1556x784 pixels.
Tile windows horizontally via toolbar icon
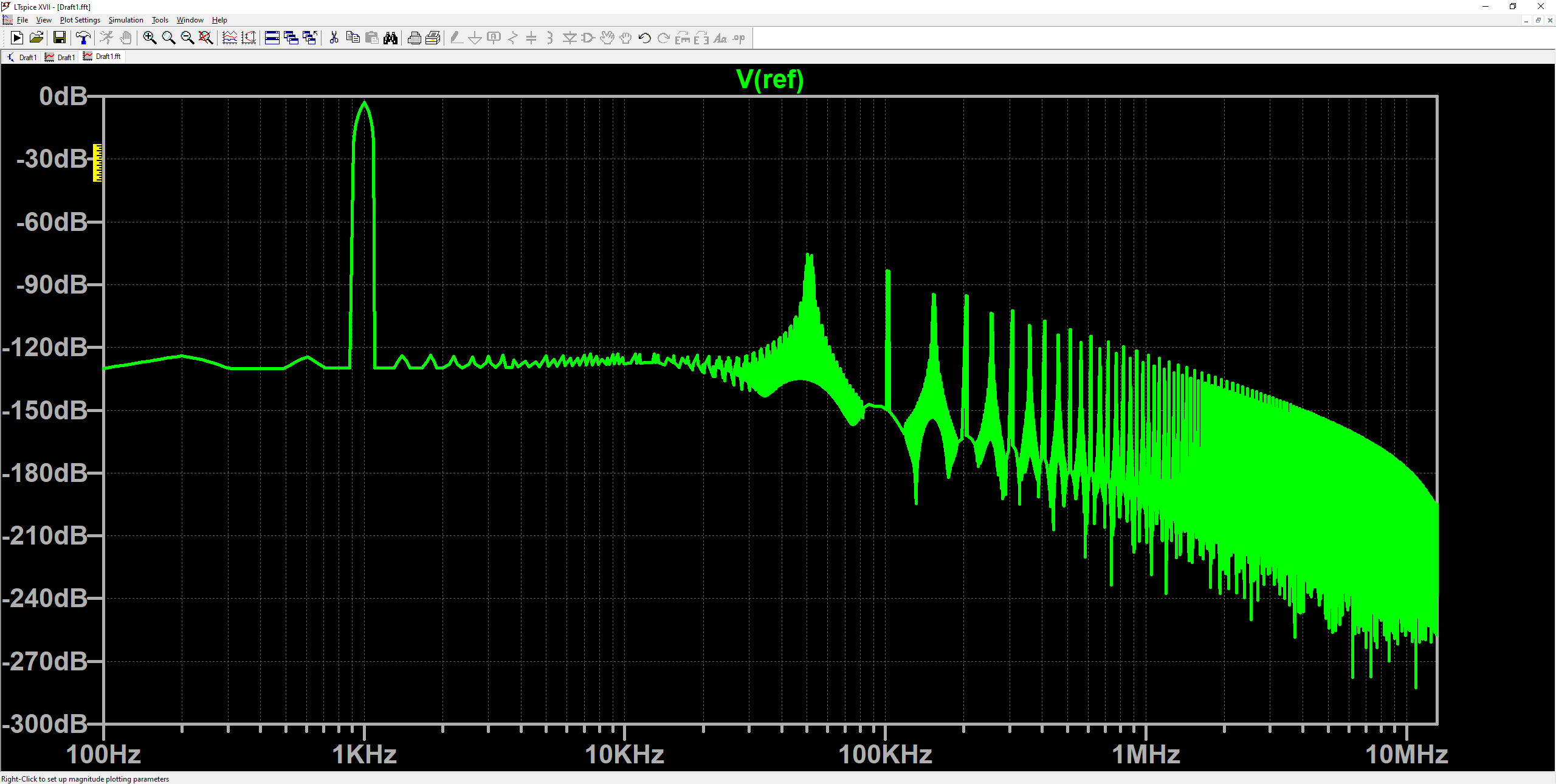click(272, 38)
